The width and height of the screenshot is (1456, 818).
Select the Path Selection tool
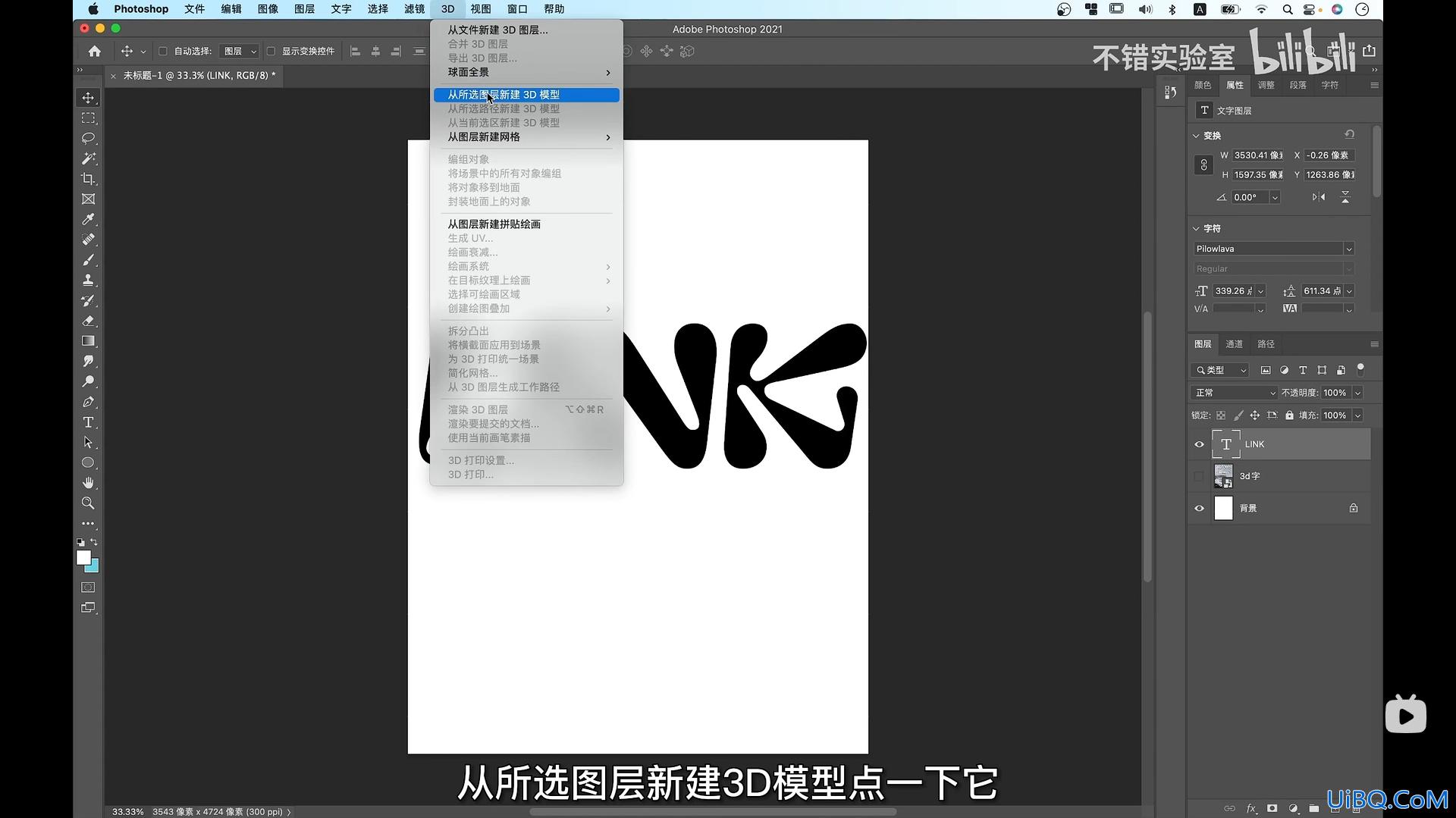tap(88, 442)
